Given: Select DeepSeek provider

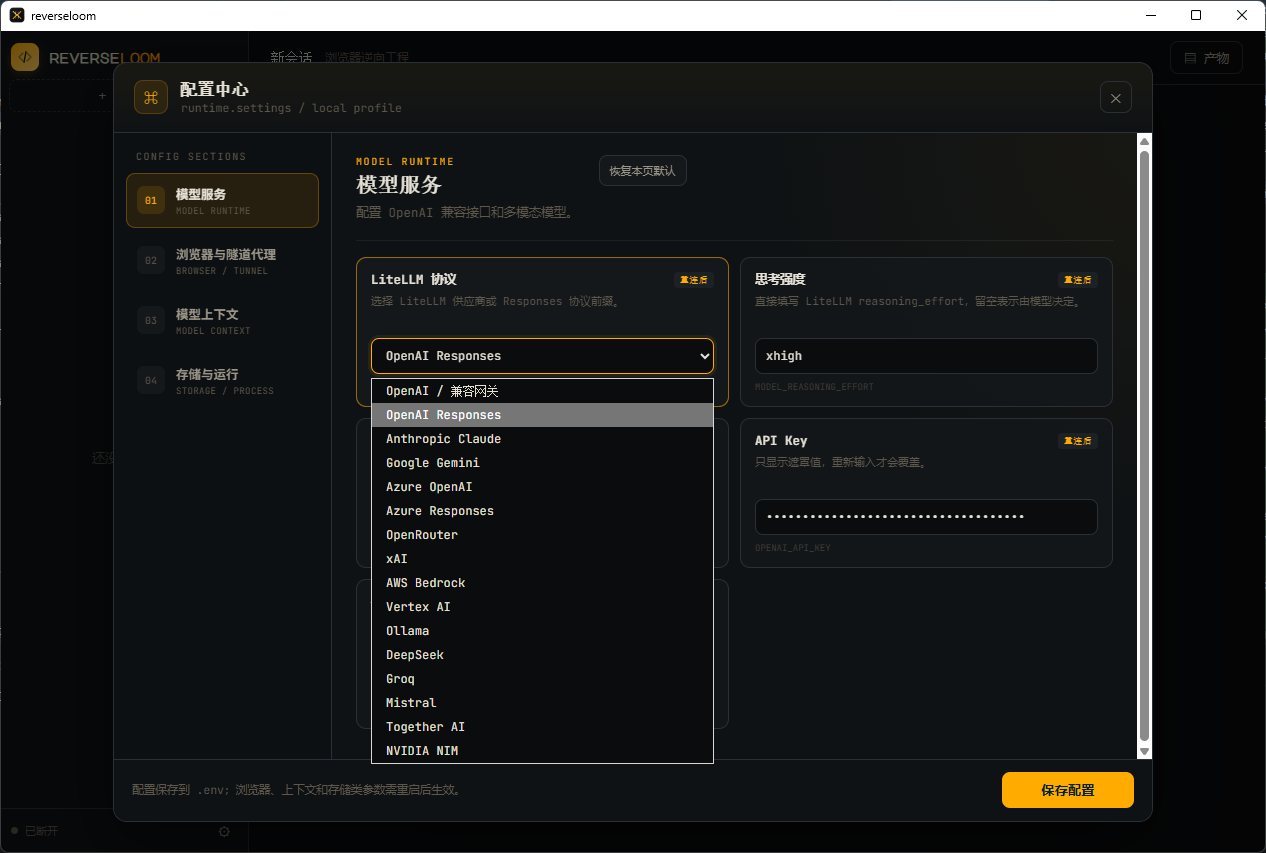Looking at the screenshot, I should (x=542, y=655).
